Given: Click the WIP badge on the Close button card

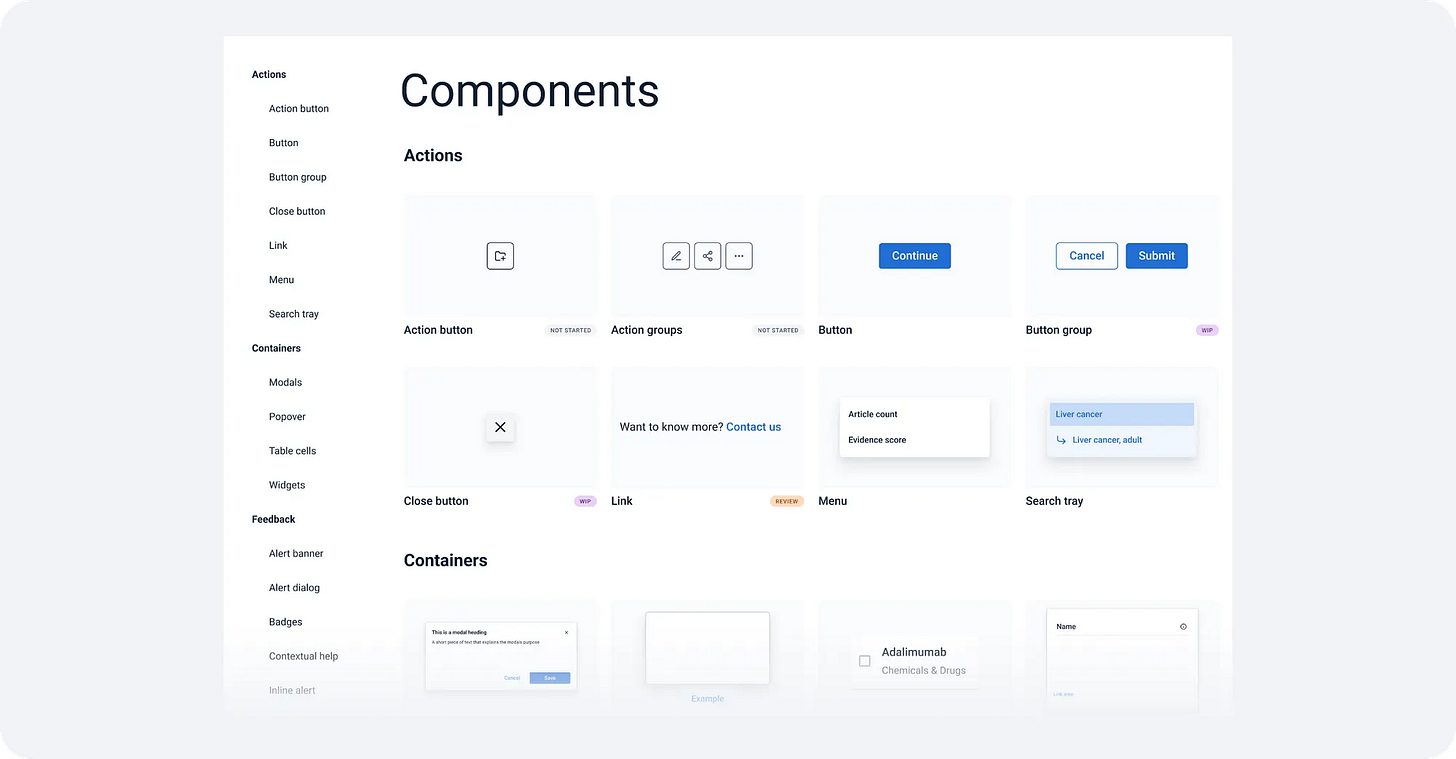Looking at the screenshot, I should [x=585, y=501].
